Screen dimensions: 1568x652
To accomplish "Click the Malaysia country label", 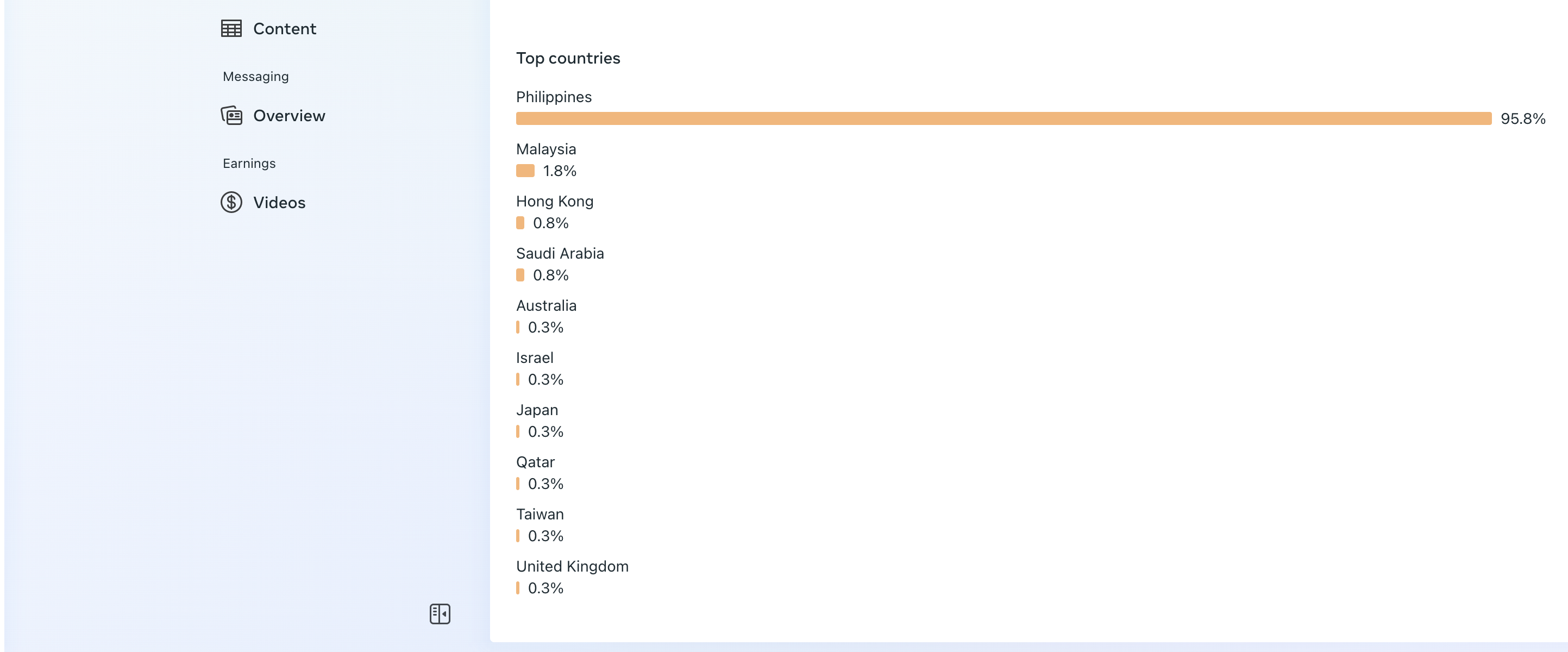I will point(545,149).
